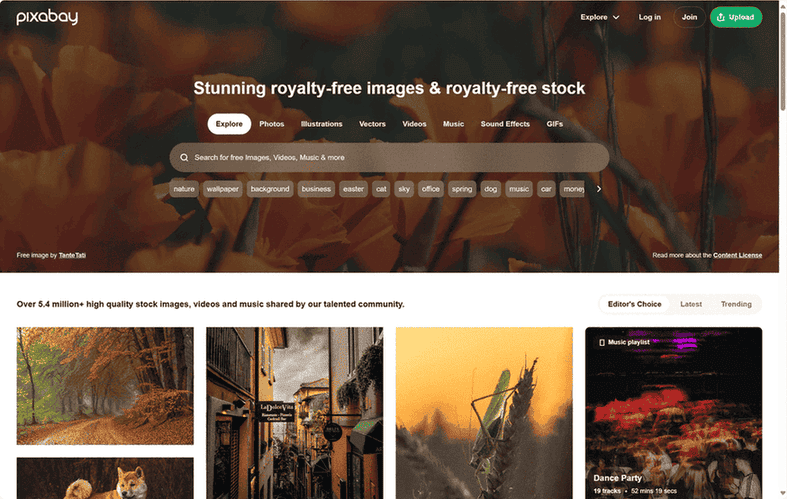Click the page vertical scrollbar
Image resolution: width=787 pixels, height=499 pixels.
(x=782, y=250)
